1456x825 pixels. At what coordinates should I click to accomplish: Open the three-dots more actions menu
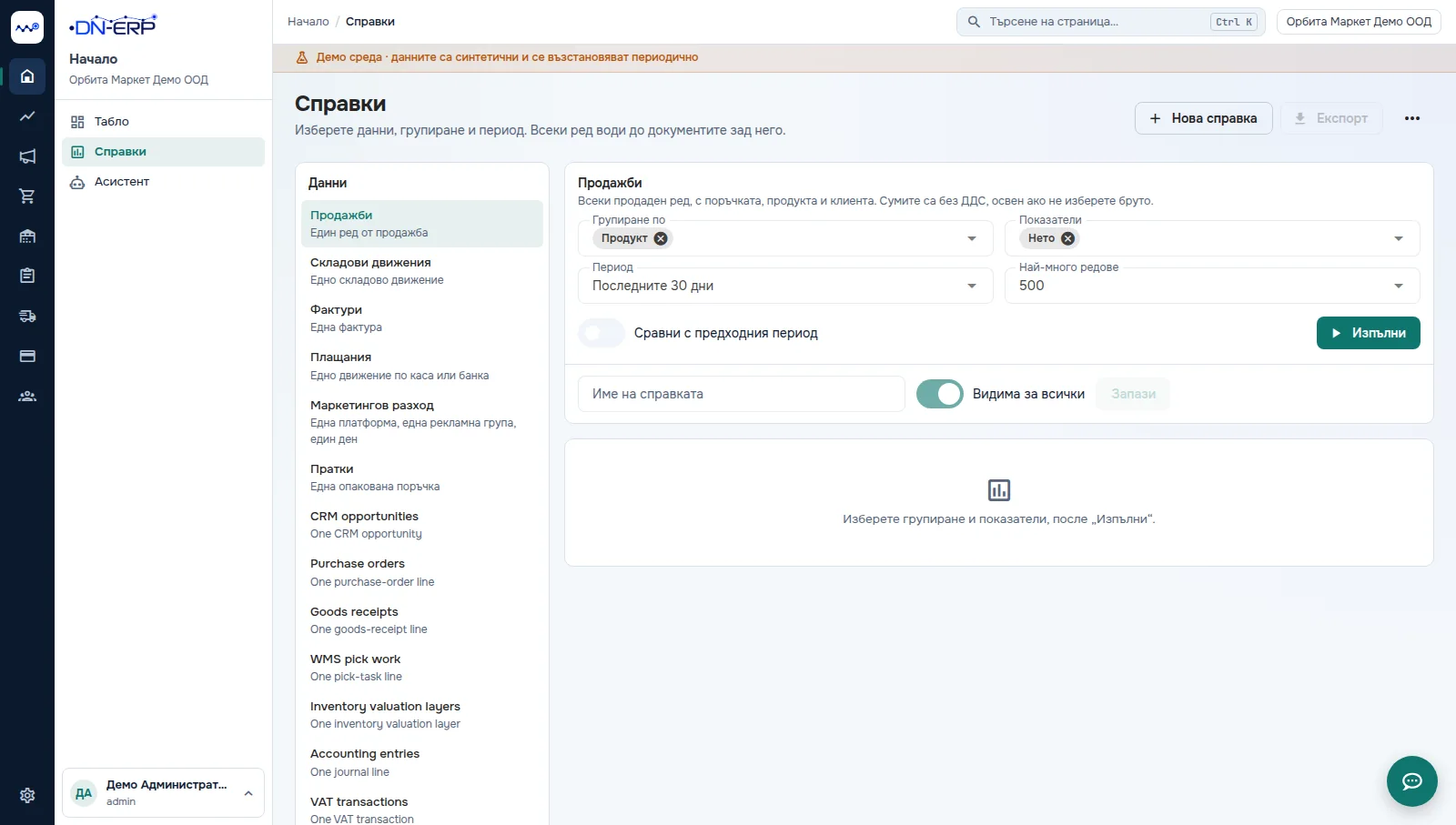pos(1411,118)
